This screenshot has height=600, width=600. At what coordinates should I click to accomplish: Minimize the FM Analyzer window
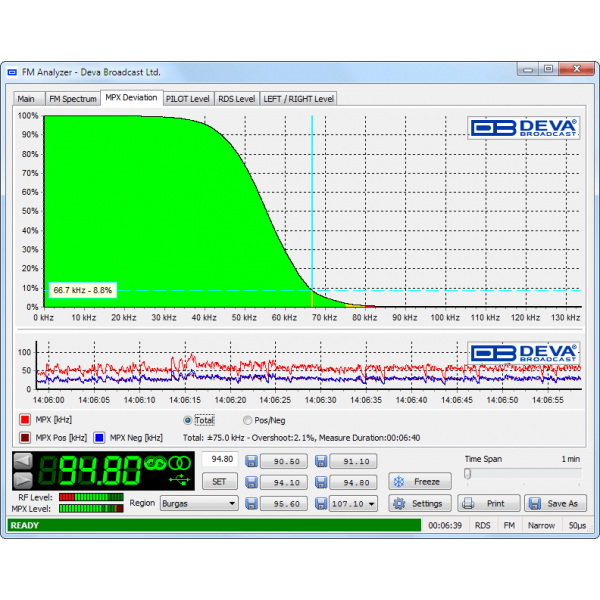click(x=528, y=70)
